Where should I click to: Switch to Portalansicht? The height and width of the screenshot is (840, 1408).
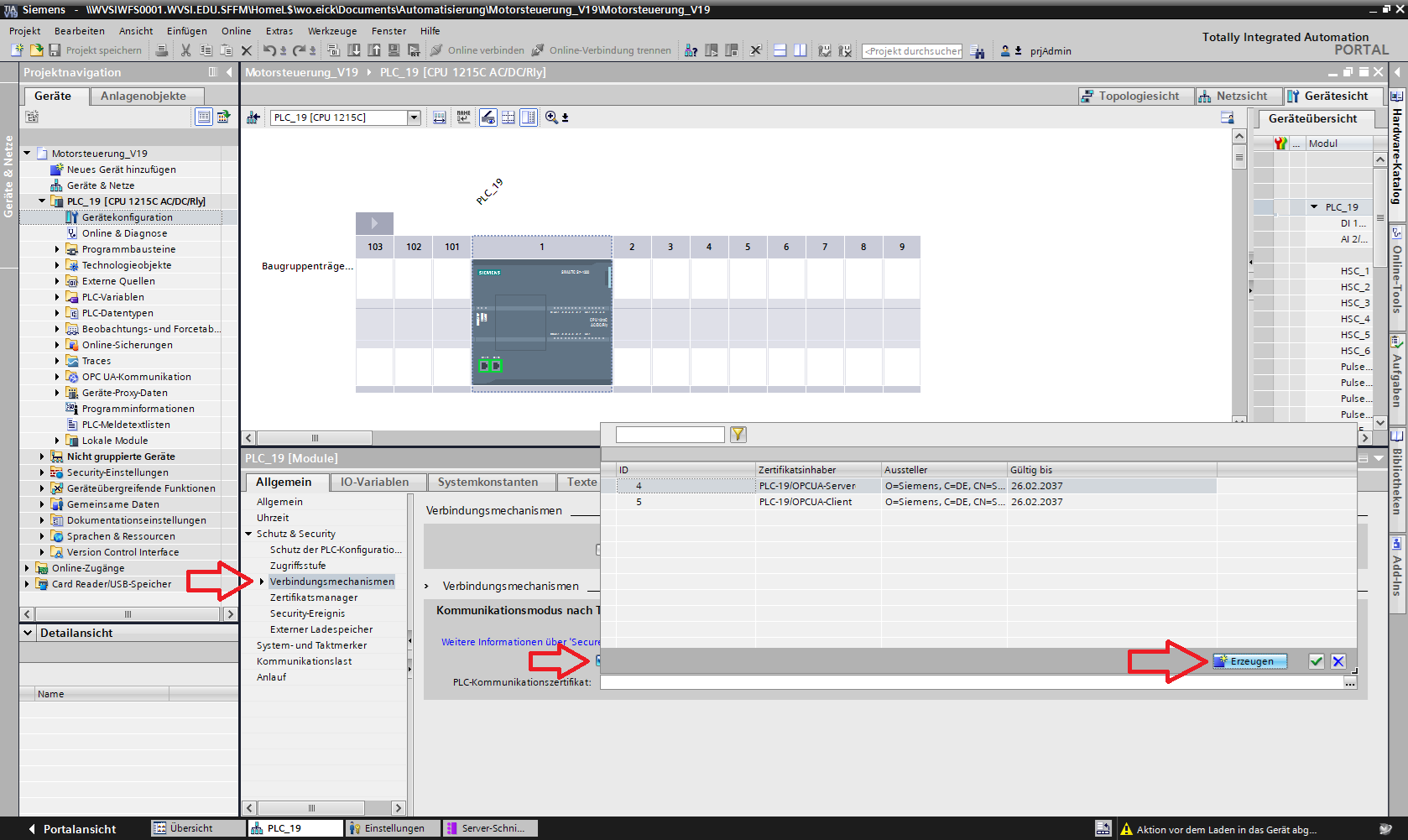coord(73,829)
